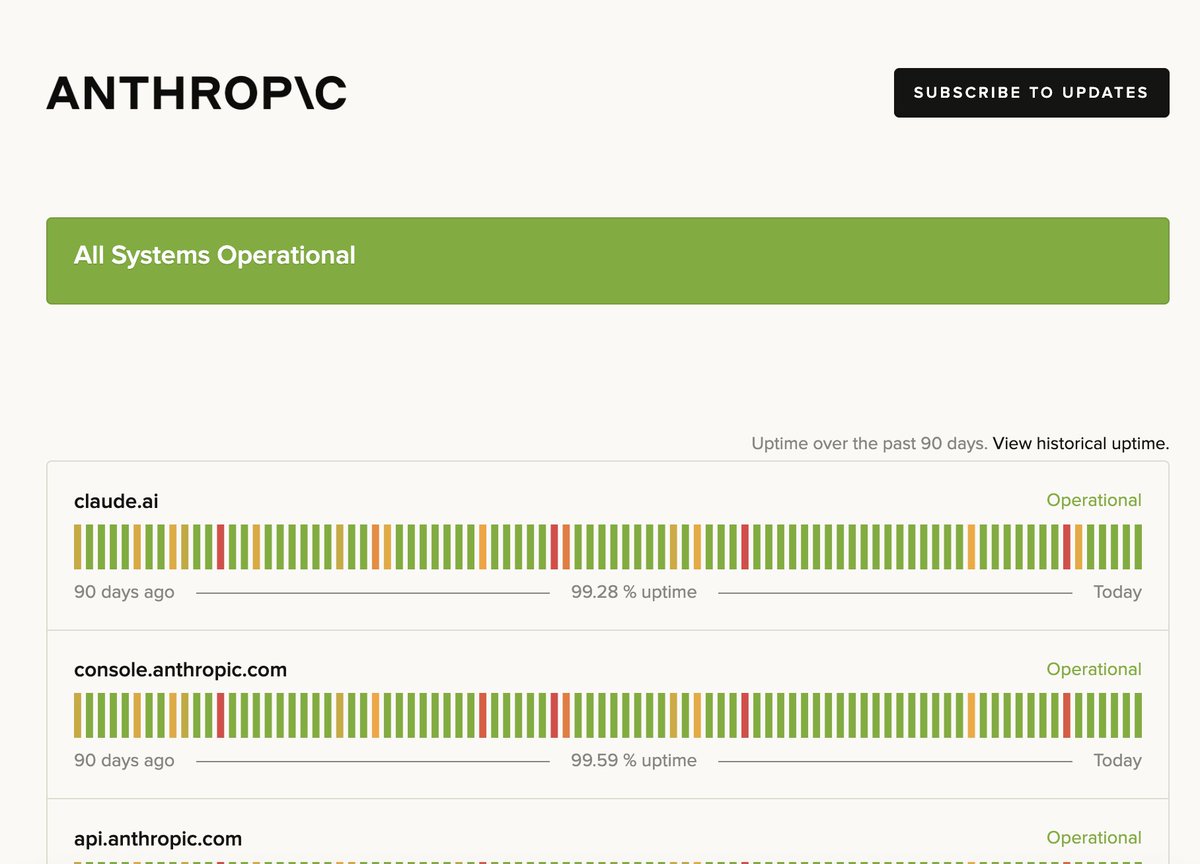Click '90 days ago' label under claude.ai
Viewport: 1200px width, 864px height.
click(x=124, y=592)
